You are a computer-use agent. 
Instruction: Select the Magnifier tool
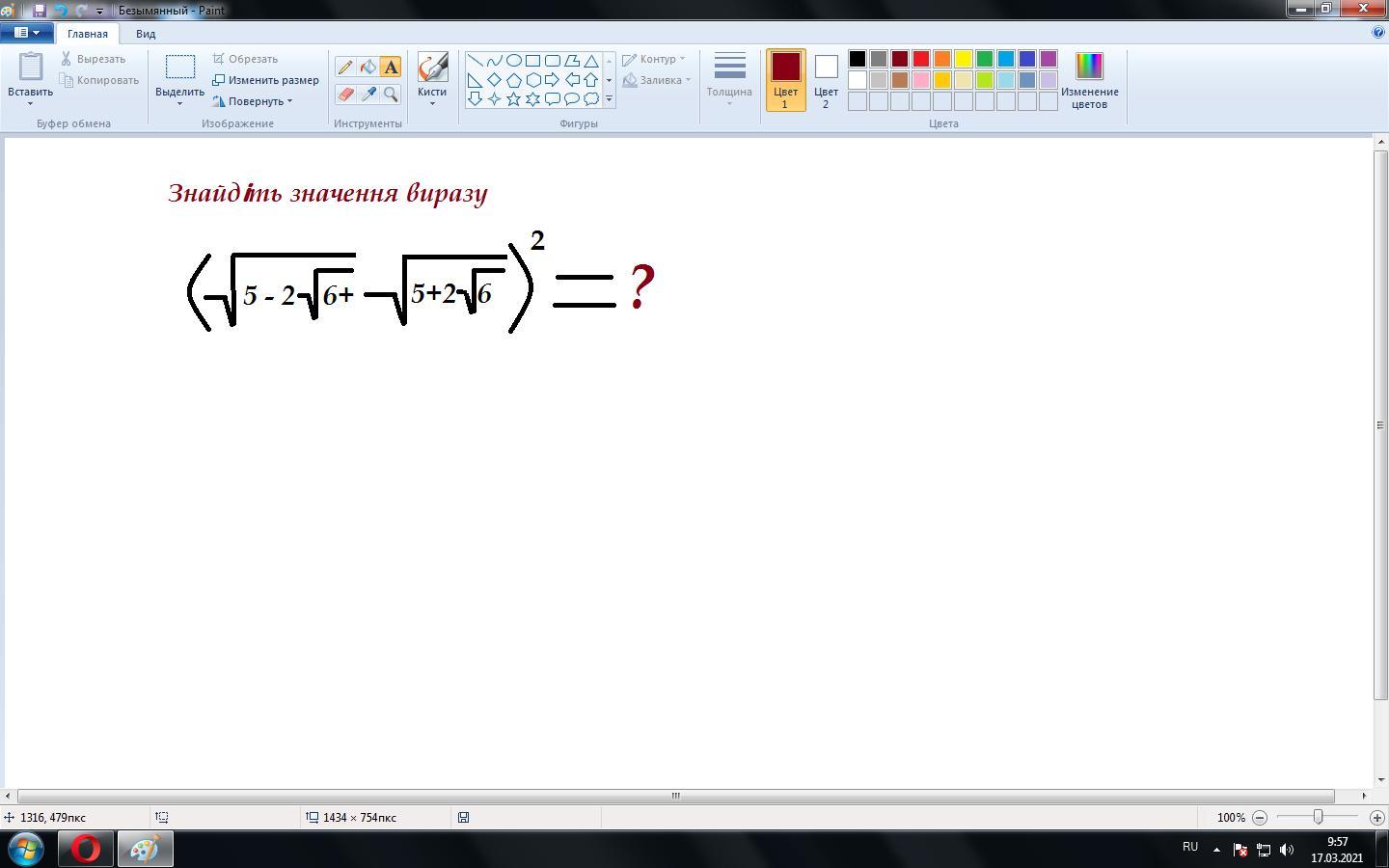(391, 94)
